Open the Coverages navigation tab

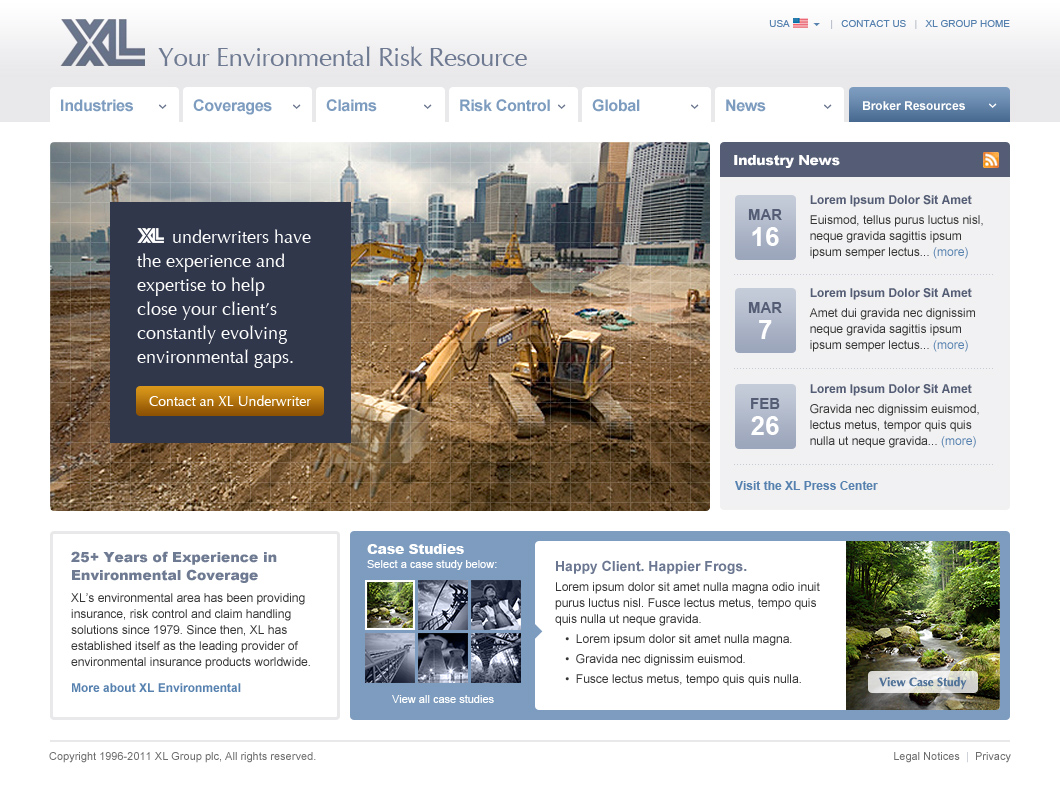tap(247, 105)
